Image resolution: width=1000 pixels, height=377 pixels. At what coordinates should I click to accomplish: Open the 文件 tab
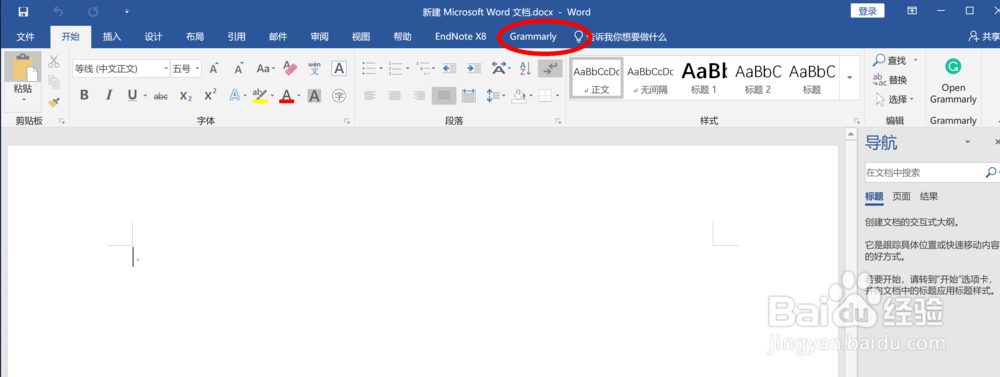tap(25, 37)
